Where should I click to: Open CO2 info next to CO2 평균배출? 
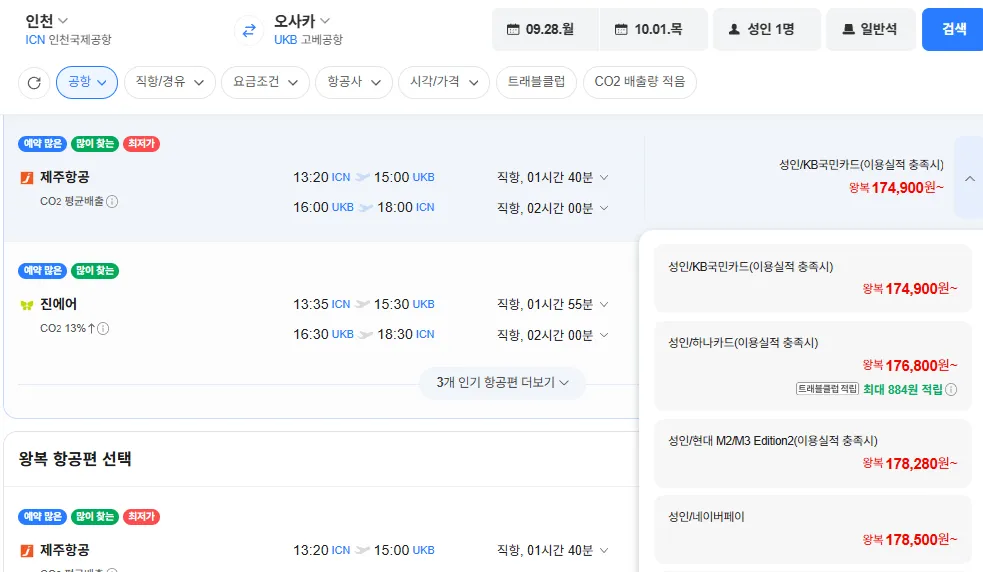pos(112,201)
